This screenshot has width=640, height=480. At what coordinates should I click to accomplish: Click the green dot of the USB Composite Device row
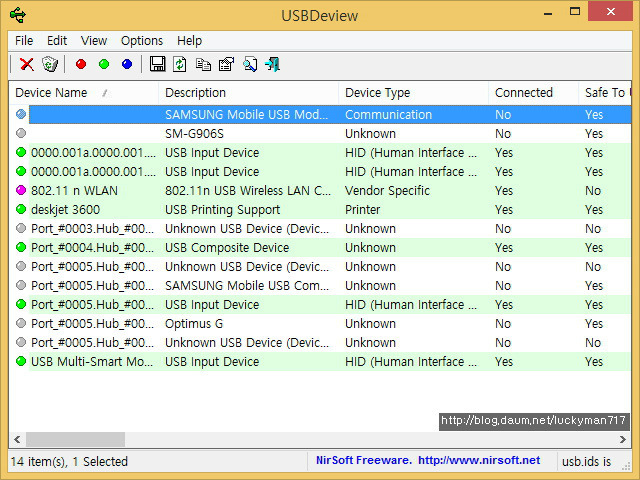(x=21, y=247)
